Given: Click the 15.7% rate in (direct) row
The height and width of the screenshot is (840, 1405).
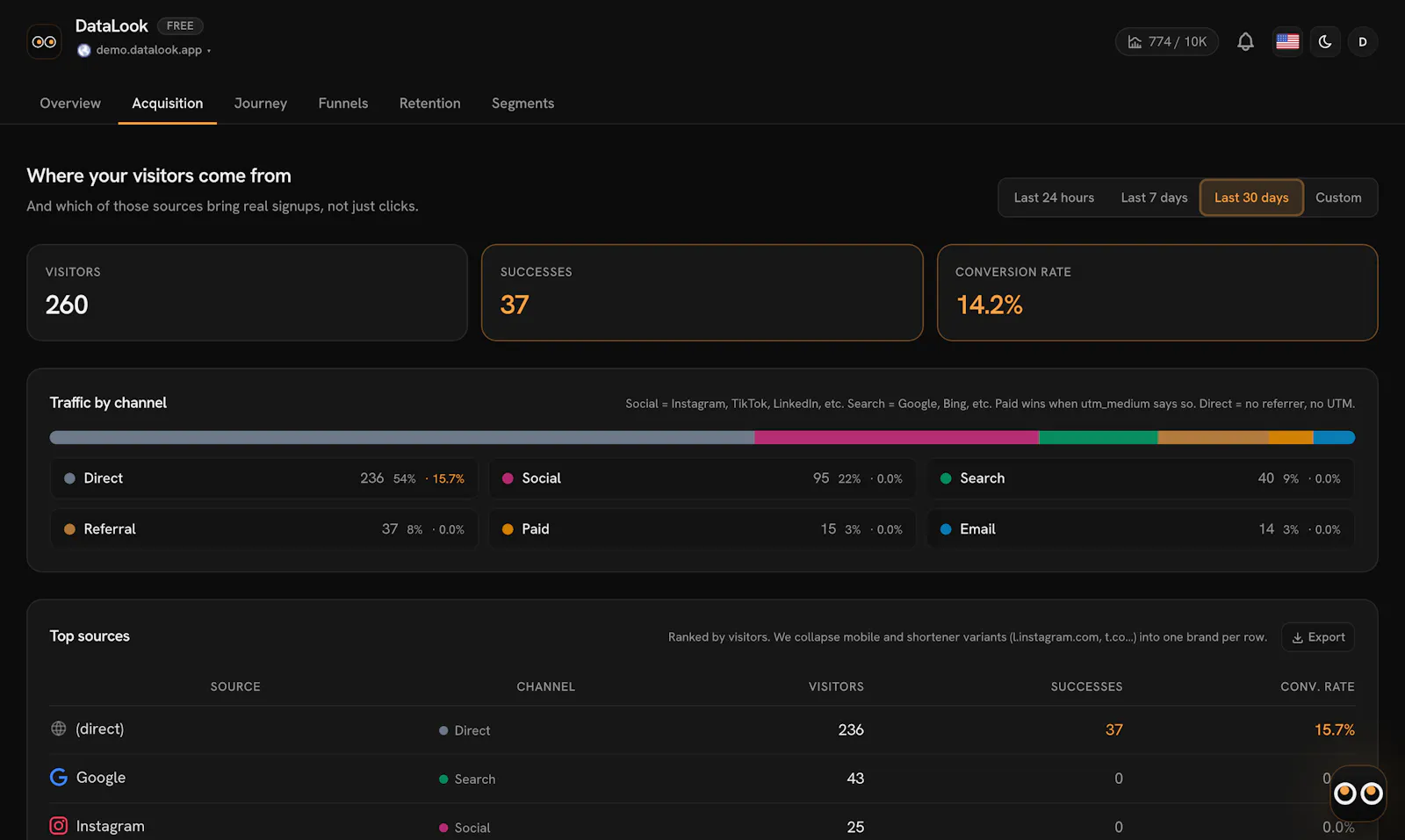Looking at the screenshot, I should click(x=1335, y=729).
